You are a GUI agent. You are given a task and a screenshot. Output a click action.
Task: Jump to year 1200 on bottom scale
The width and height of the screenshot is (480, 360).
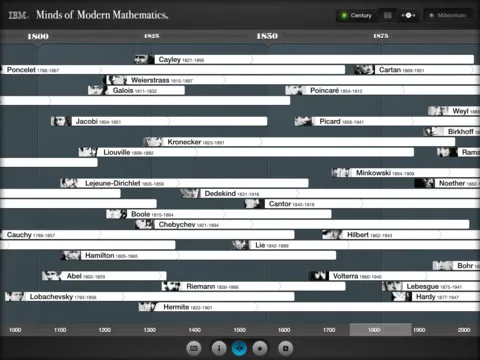point(105,330)
